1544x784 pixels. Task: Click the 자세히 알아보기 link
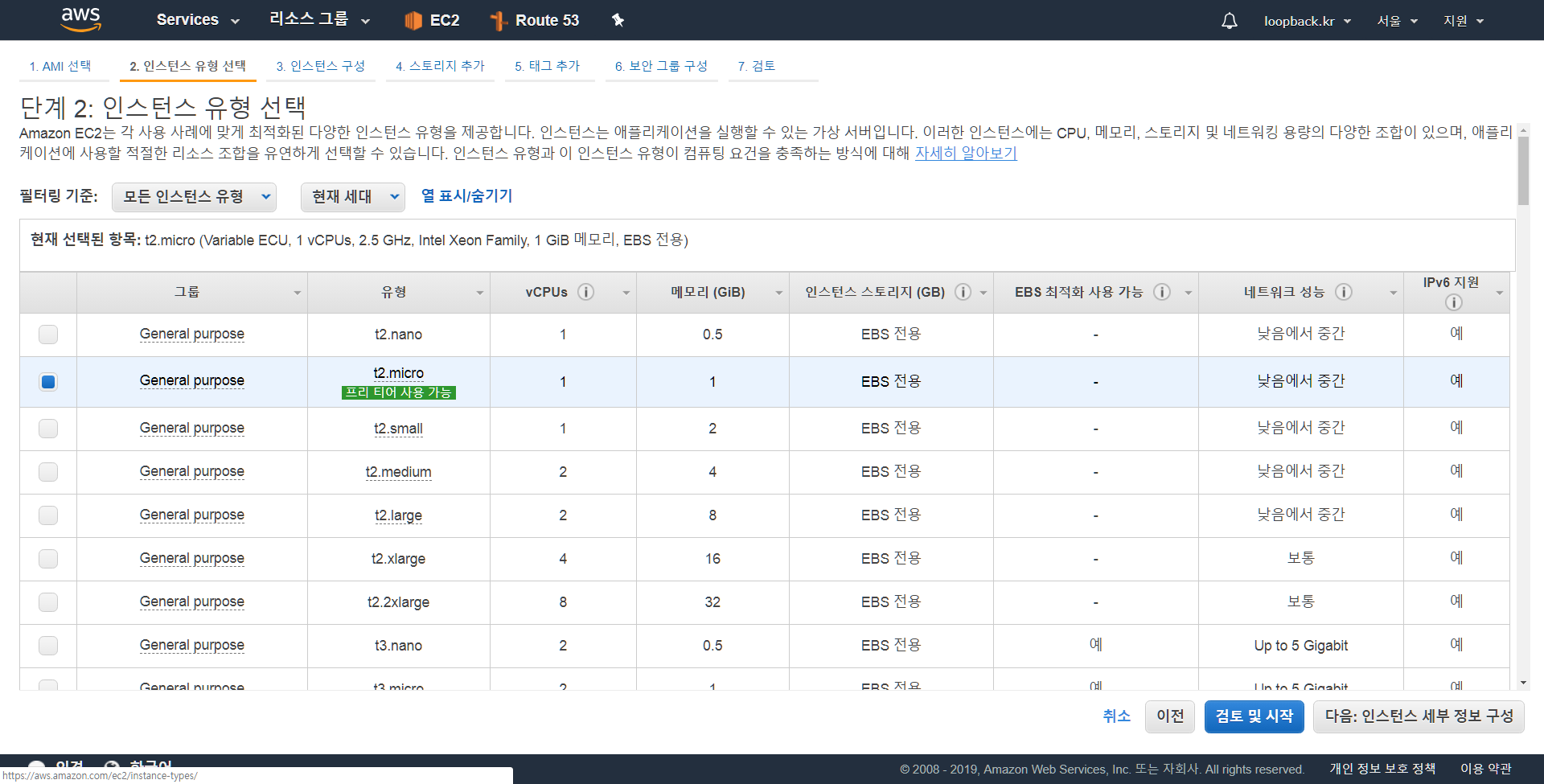pyautogui.click(x=966, y=153)
